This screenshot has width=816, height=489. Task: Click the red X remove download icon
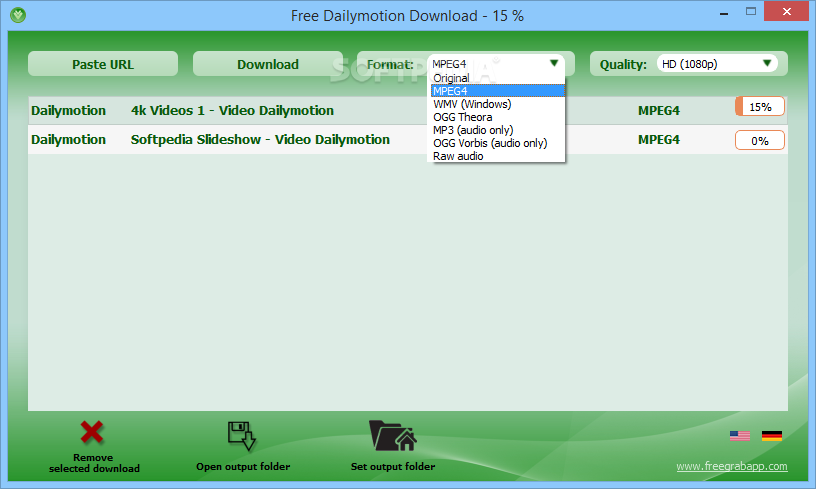pos(92,433)
